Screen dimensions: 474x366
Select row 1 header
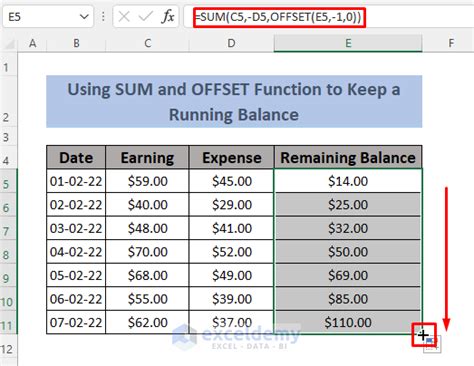pyautogui.click(x=8, y=65)
